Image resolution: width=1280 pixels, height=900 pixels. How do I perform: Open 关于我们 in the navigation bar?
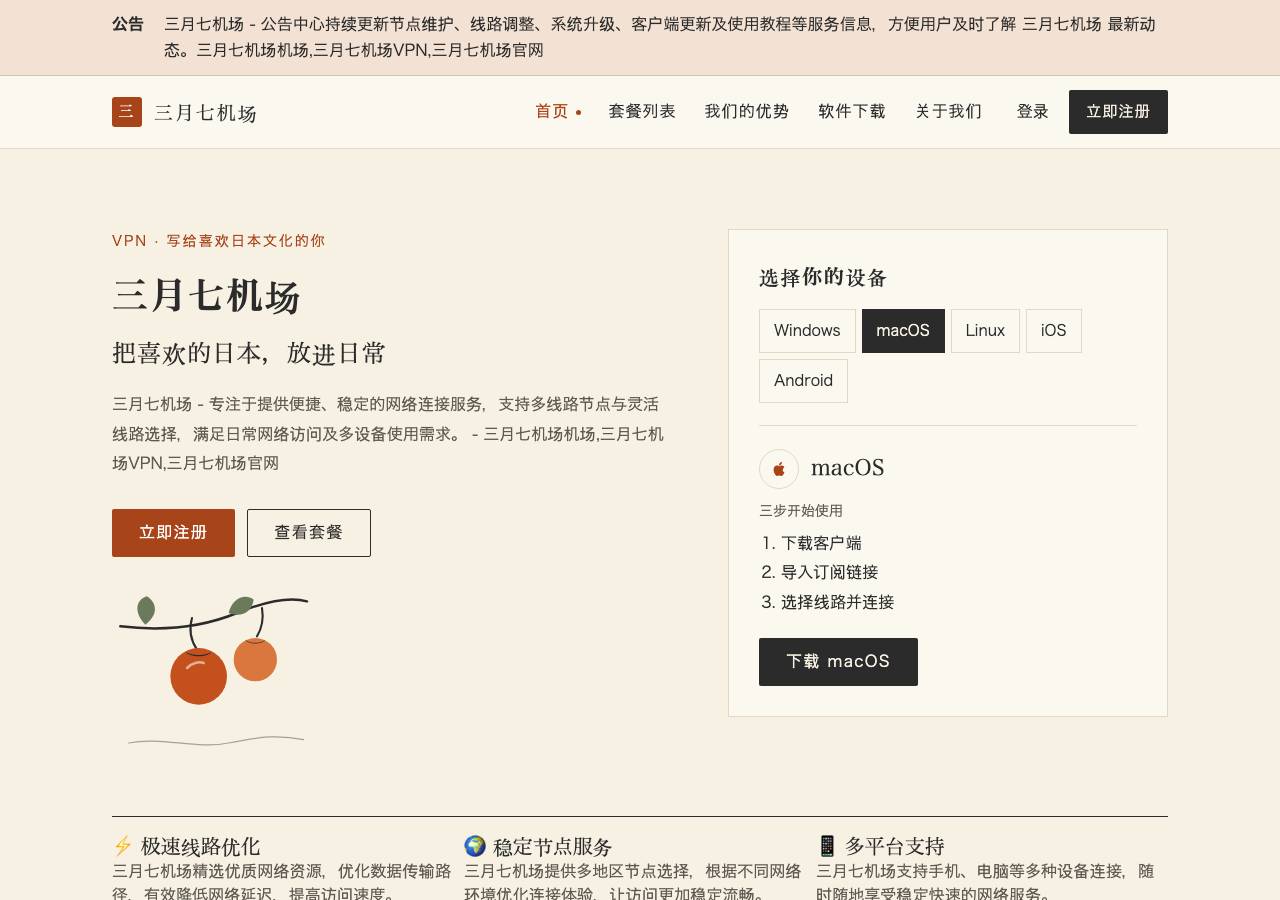[x=949, y=112]
